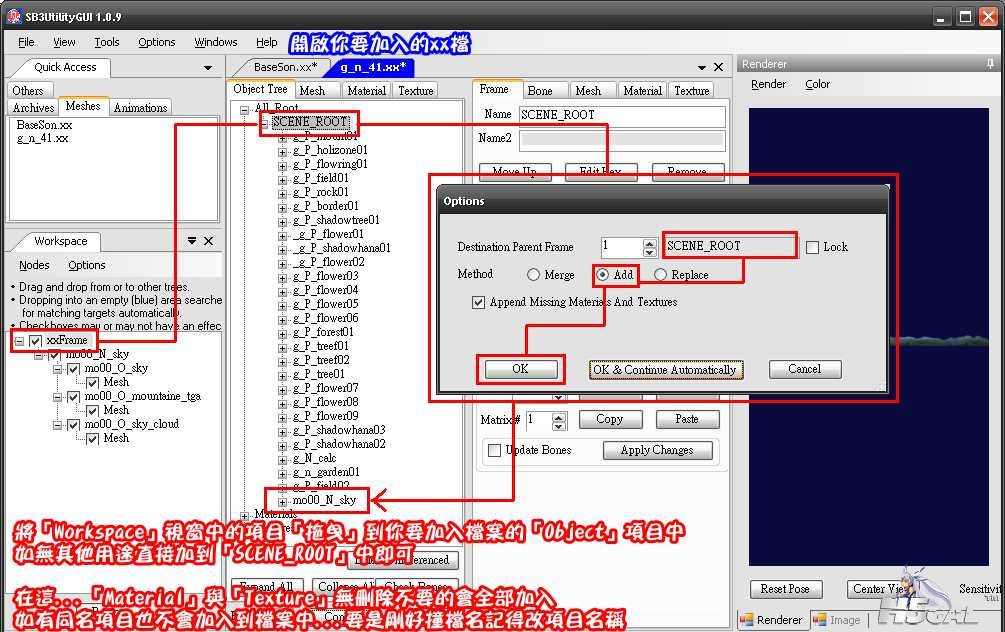Toggle the xxFrame checkbox in Workspace

click(36, 341)
